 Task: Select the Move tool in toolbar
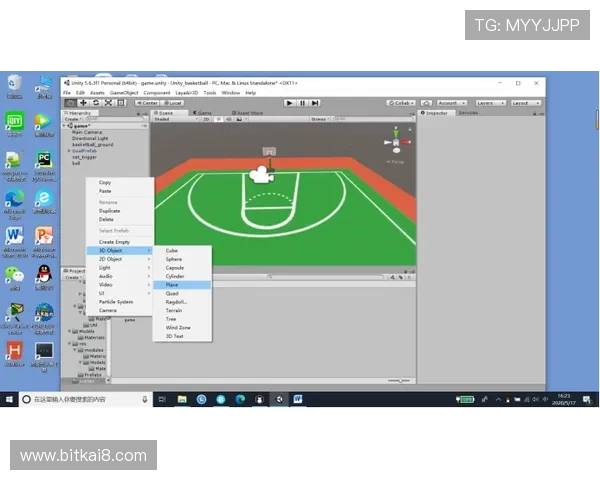tap(83, 103)
